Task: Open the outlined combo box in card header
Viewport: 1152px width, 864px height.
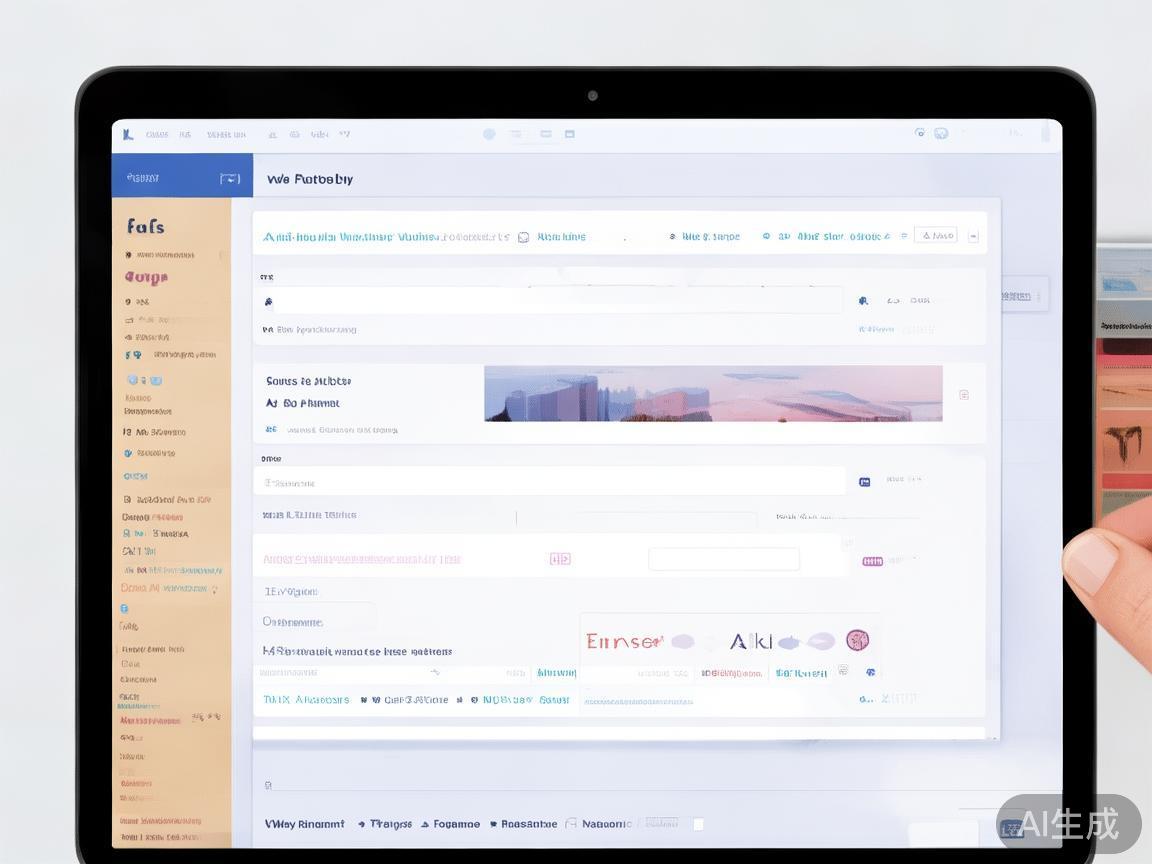Action: point(935,236)
